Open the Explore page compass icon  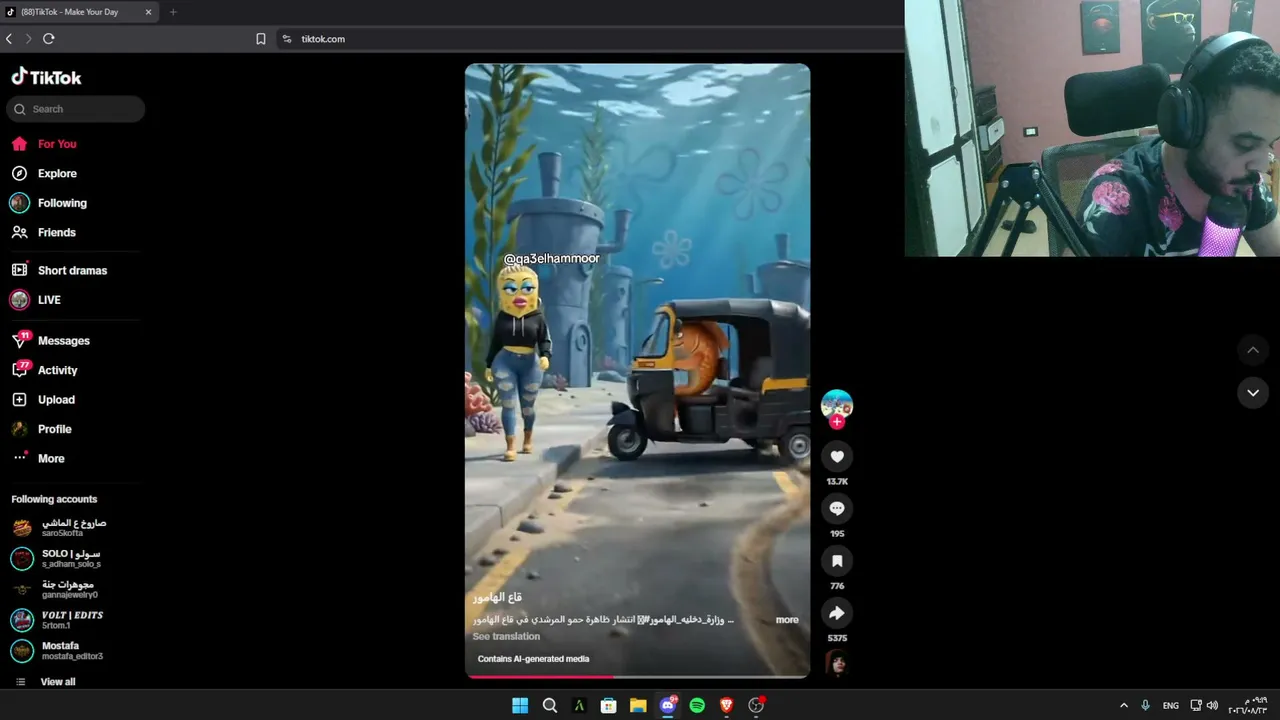tap(19, 173)
